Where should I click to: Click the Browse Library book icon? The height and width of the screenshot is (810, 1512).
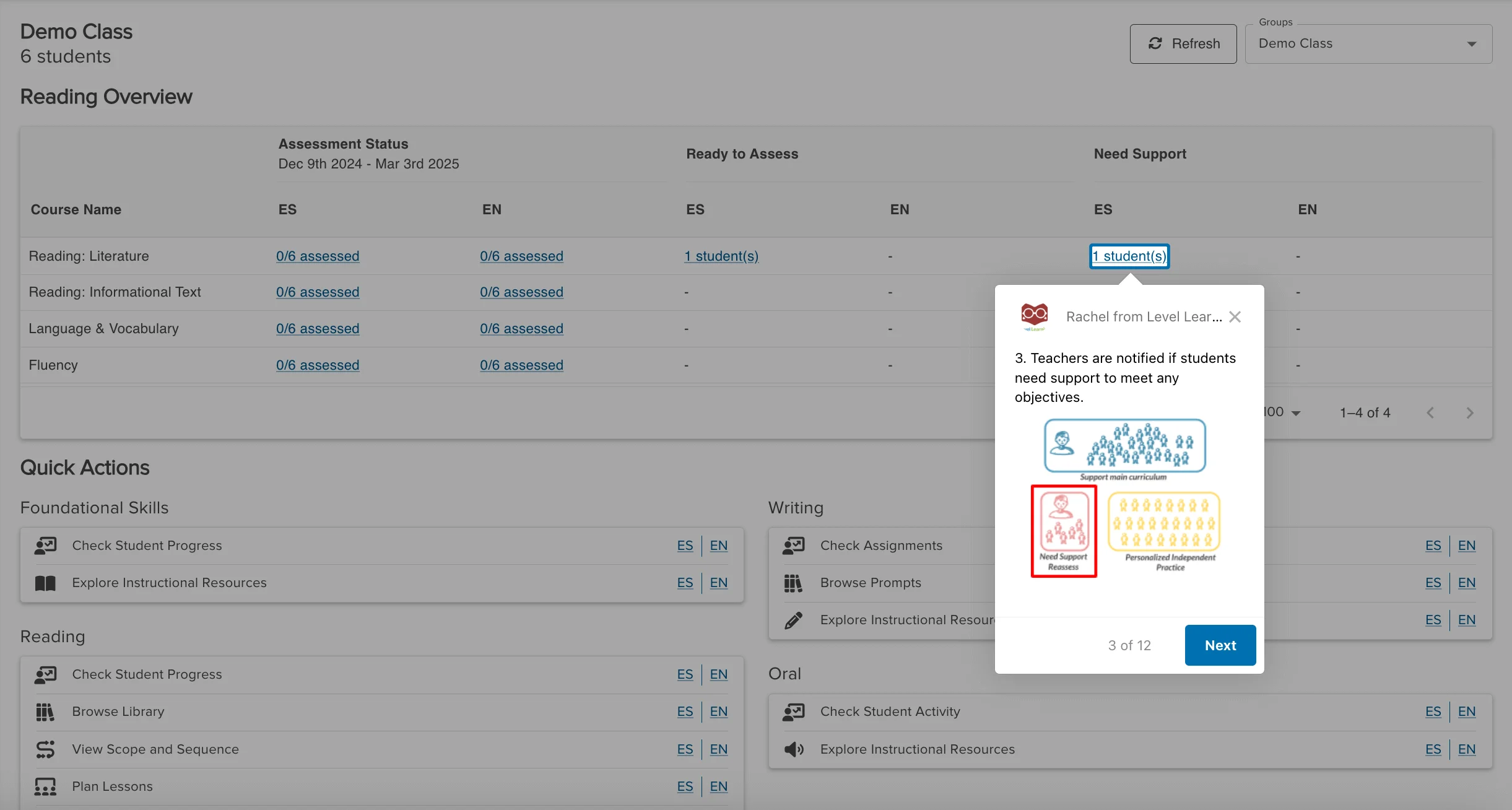[46, 711]
